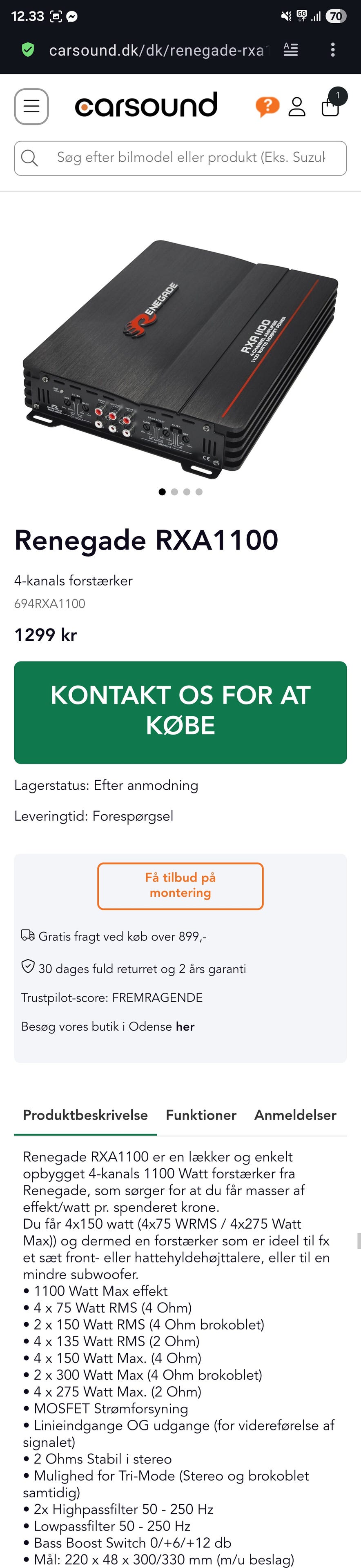Select the third image carousel dot

point(187,492)
